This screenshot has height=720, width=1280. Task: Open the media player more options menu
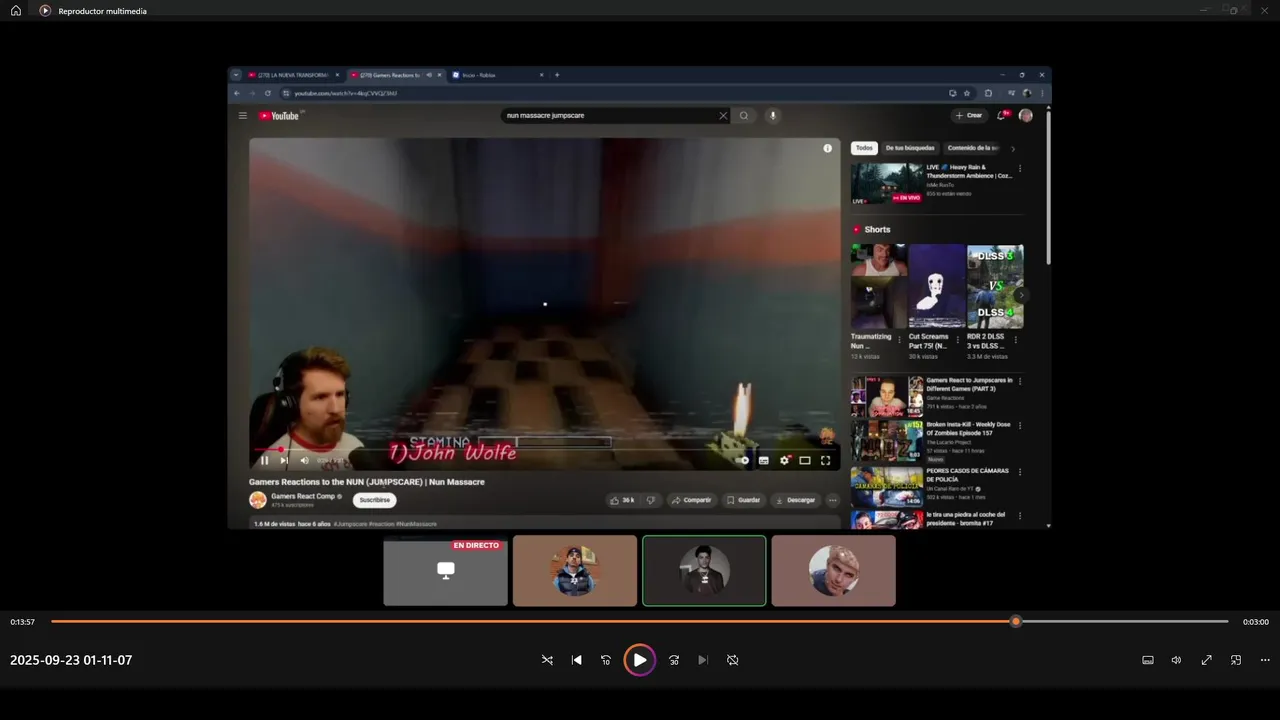point(1265,660)
